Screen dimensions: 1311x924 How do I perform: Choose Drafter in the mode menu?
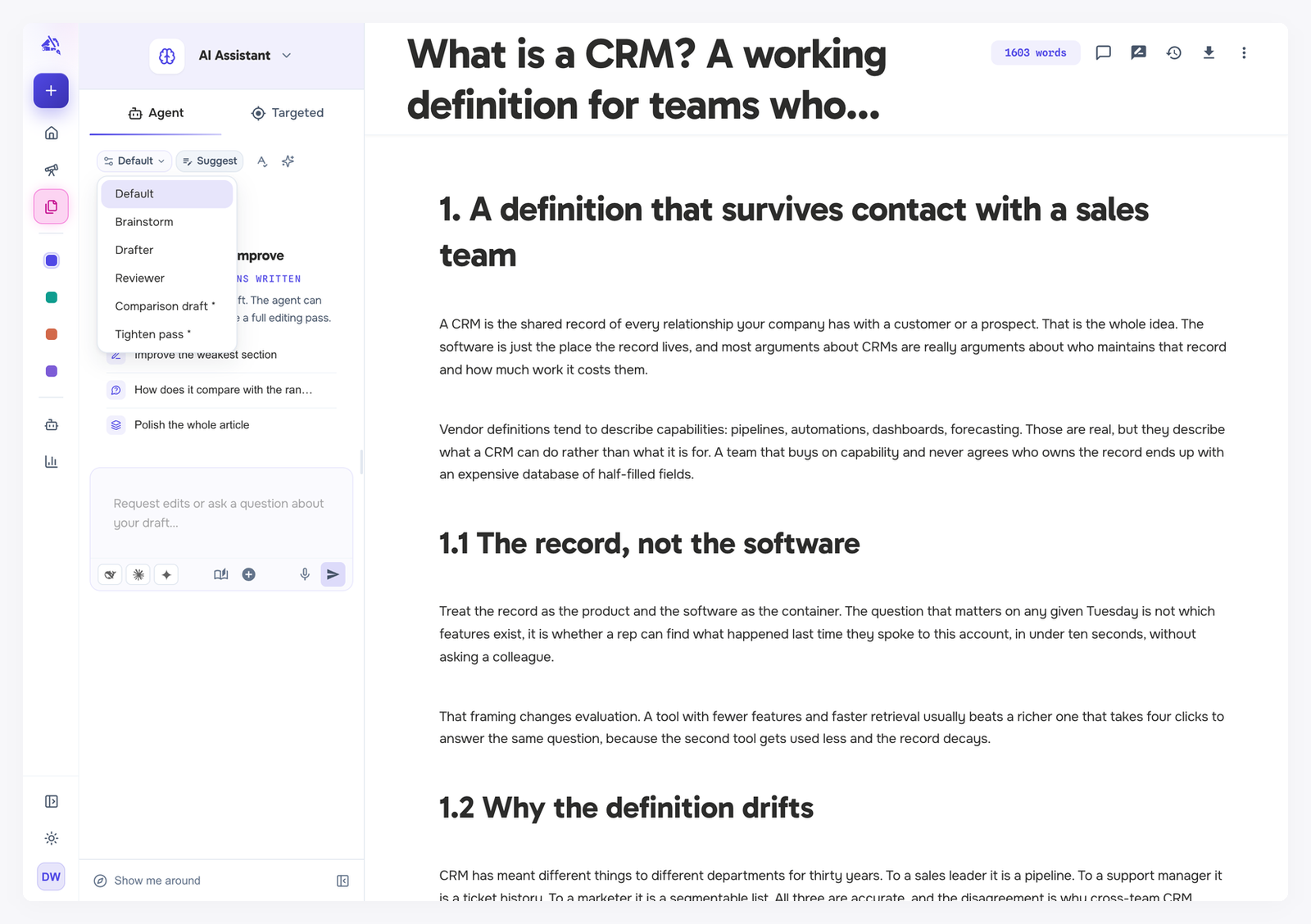pos(167,250)
